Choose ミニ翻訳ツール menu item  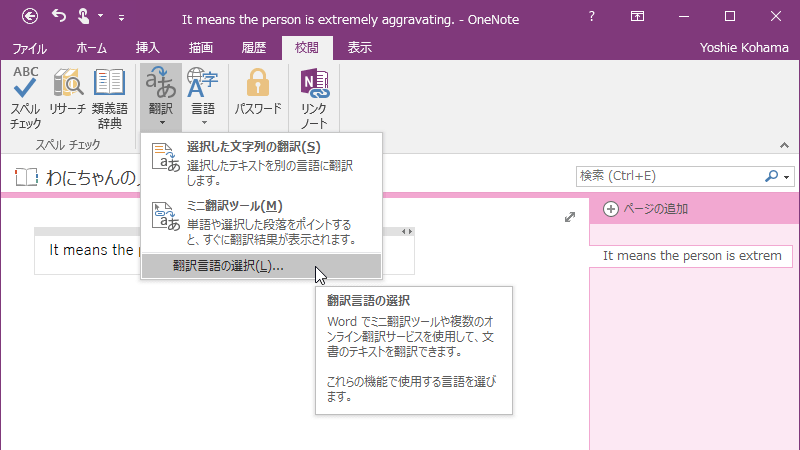point(261,222)
